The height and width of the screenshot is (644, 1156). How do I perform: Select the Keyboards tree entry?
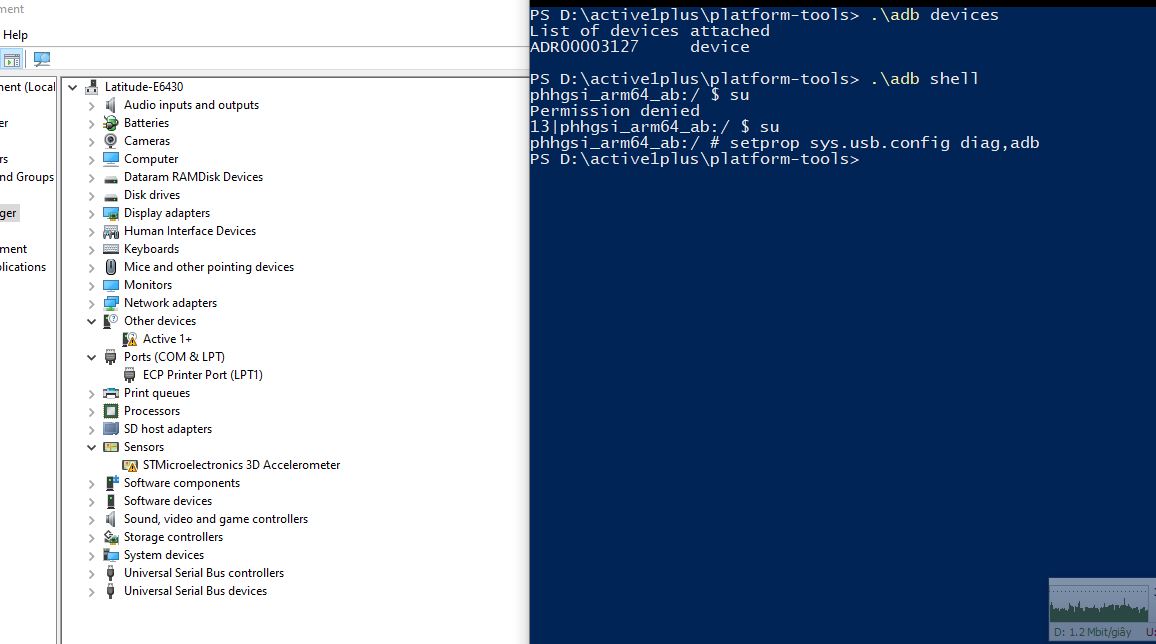pyautogui.click(x=151, y=249)
